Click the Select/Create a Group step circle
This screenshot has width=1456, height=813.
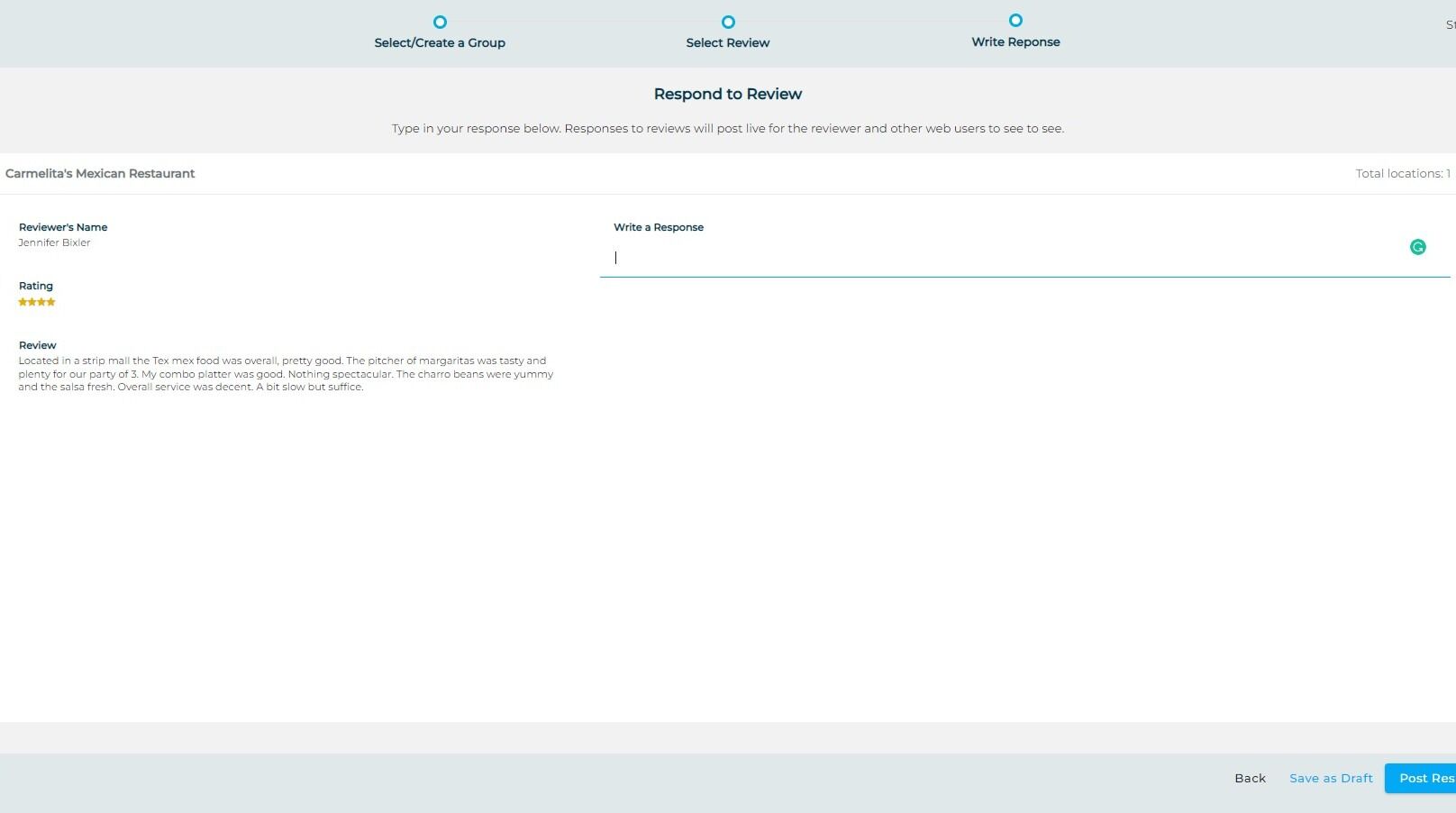point(440,22)
